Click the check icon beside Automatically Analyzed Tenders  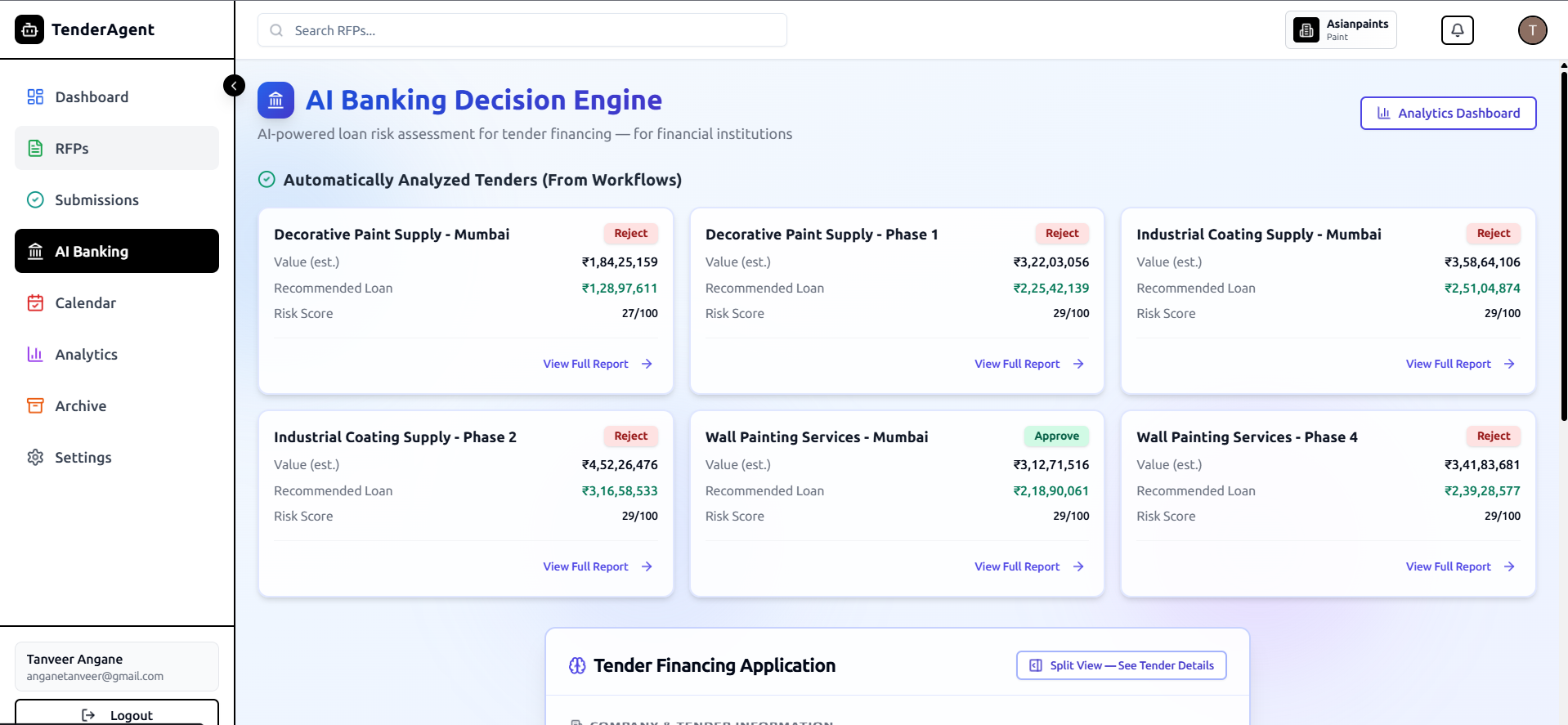[x=267, y=179]
